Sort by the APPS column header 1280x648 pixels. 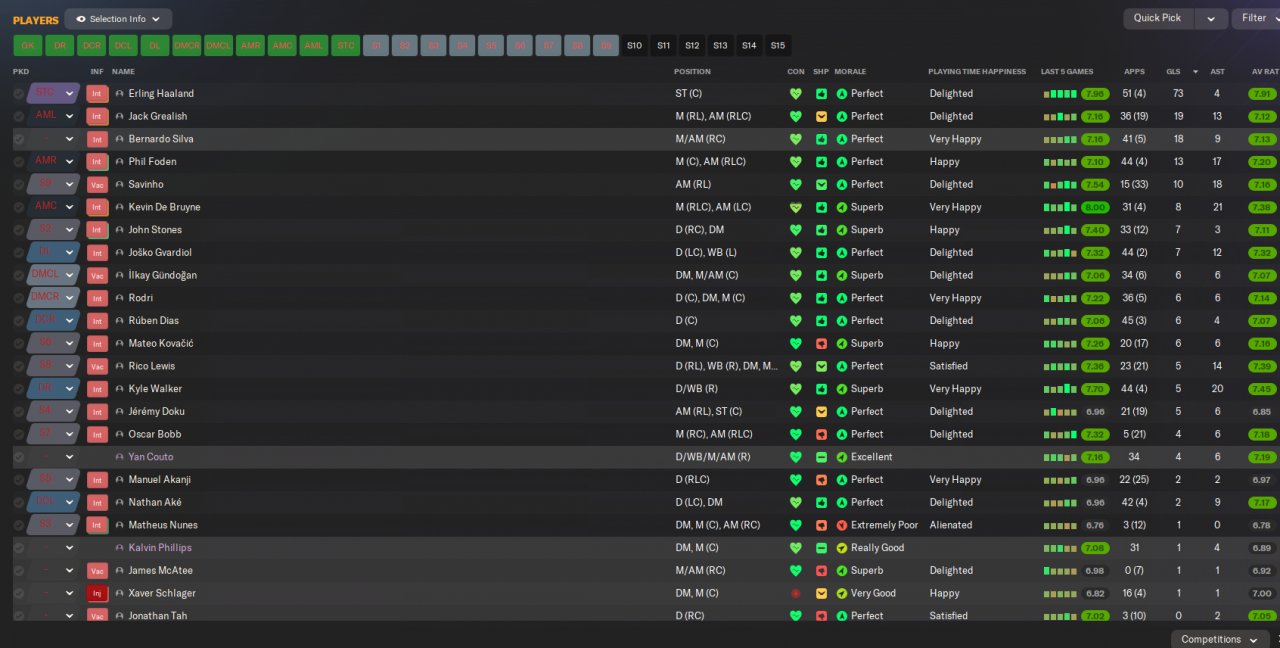pos(1134,72)
